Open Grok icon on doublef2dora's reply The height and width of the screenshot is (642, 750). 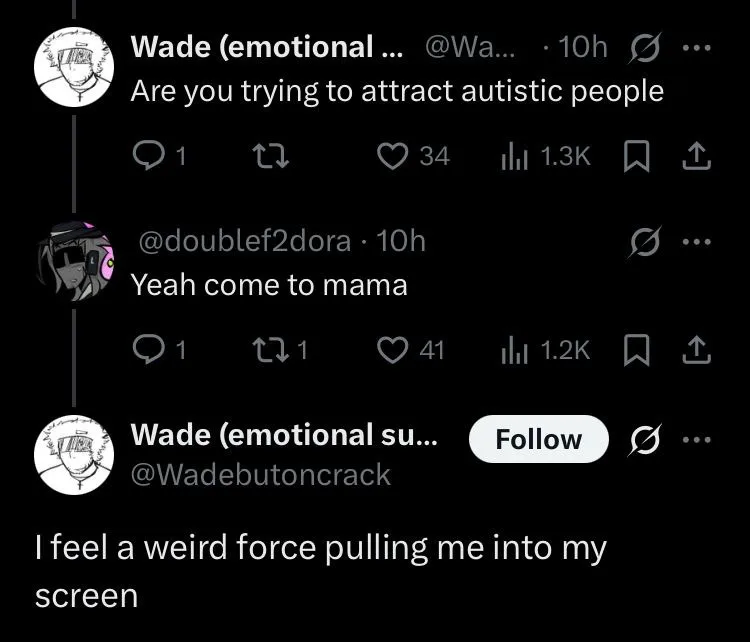coord(644,242)
